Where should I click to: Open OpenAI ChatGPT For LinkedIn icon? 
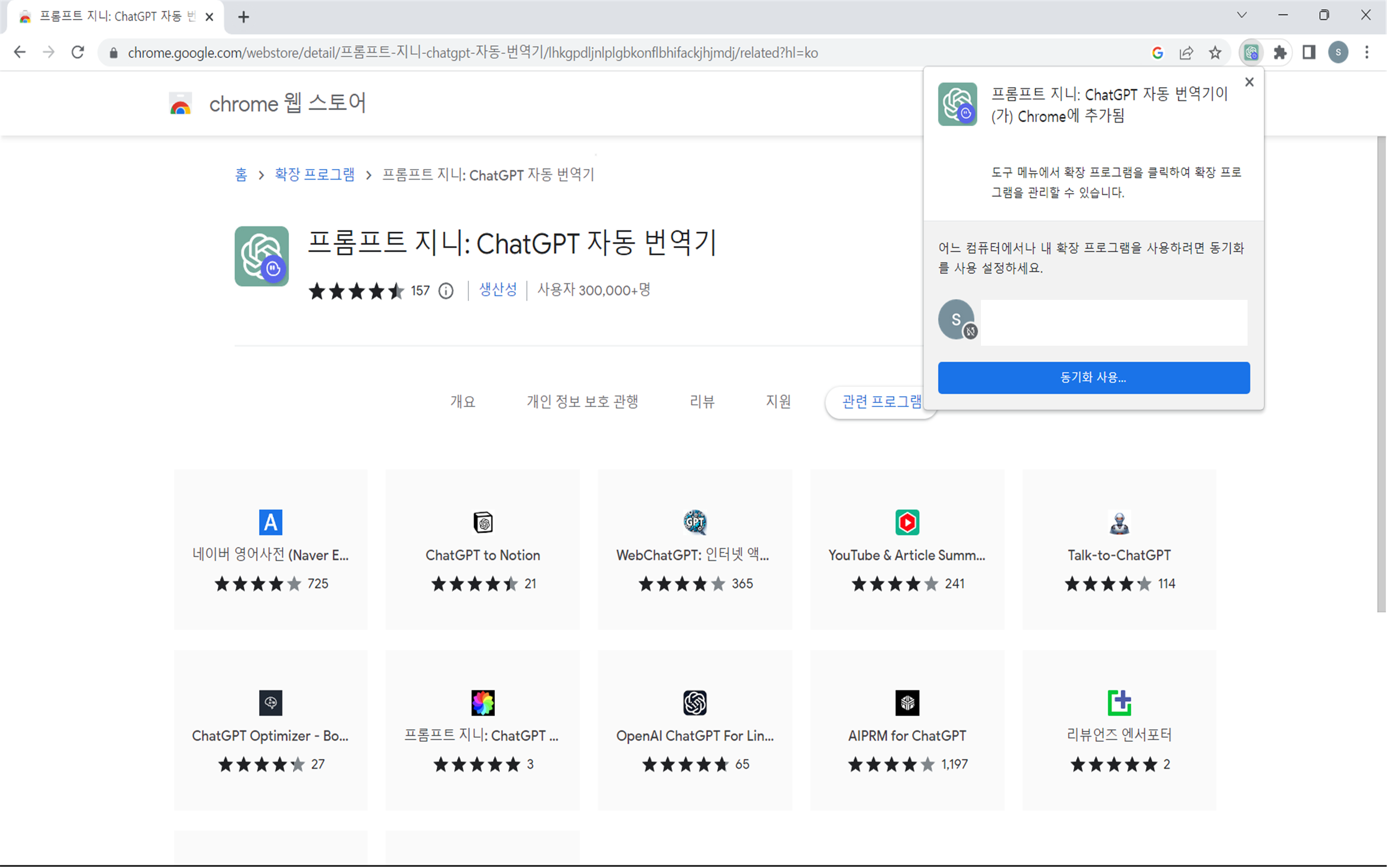coord(695,703)
